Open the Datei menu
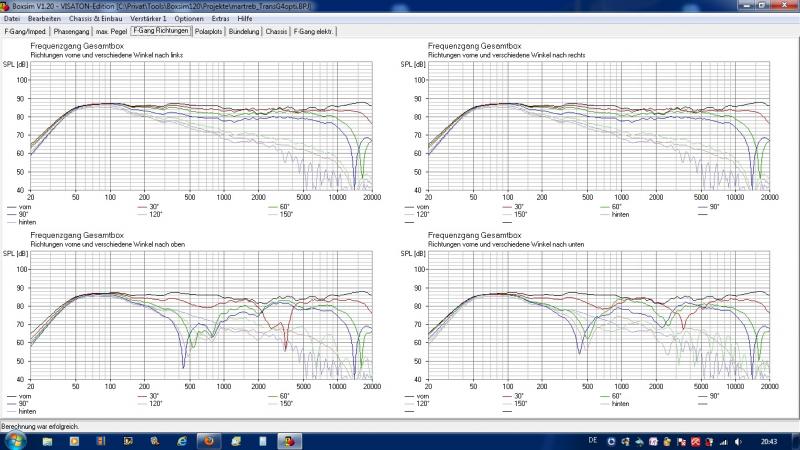800x450 pixels. coord(11,19)
